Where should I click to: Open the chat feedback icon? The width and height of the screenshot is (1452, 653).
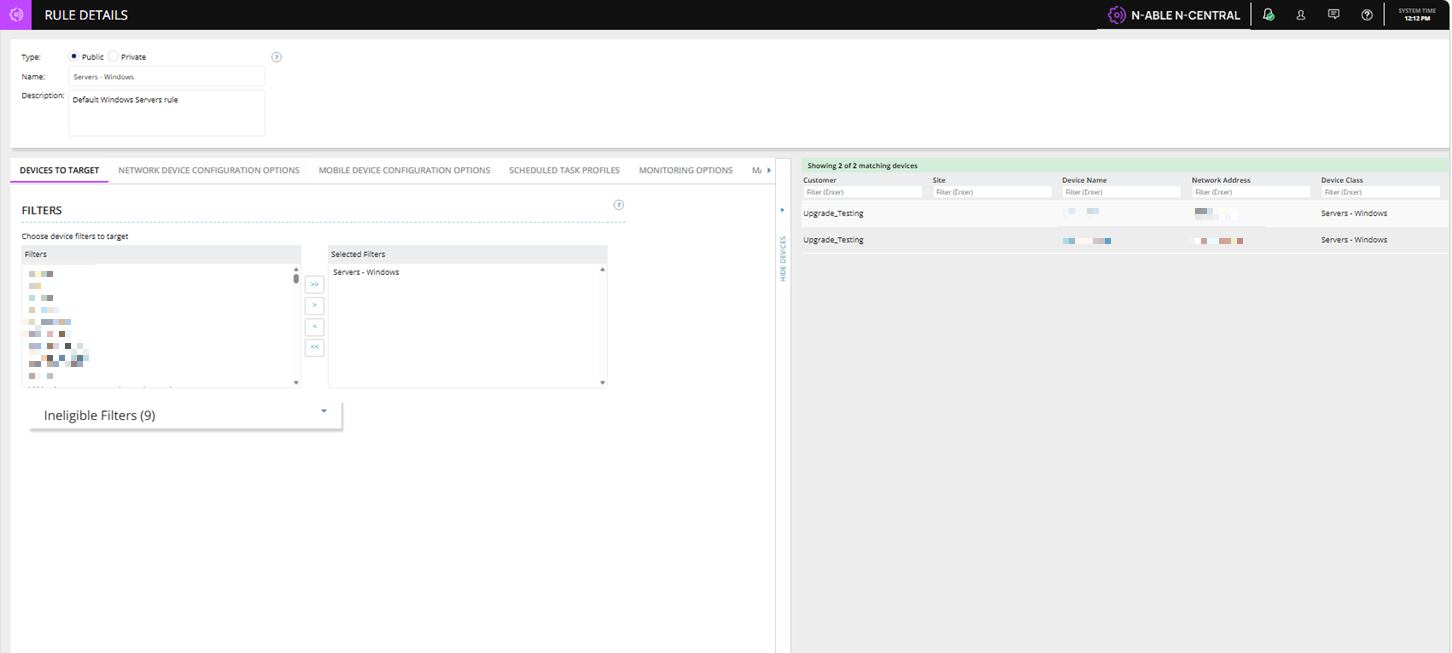(1333, 15)
